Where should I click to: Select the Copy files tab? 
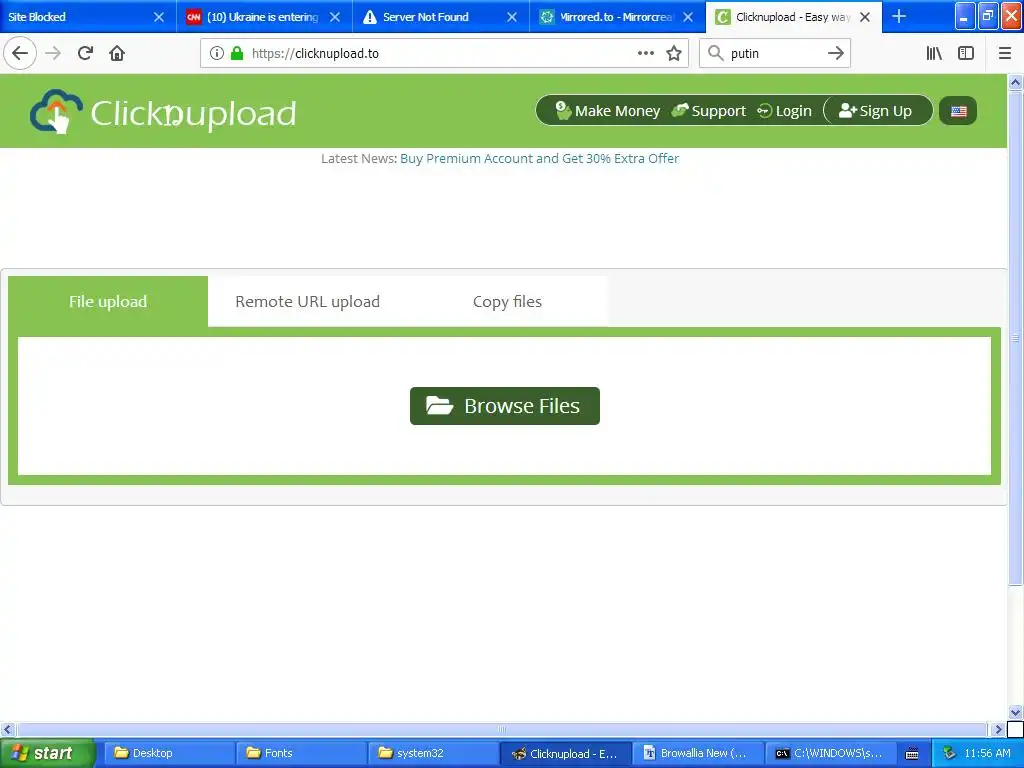click(507, 301)
